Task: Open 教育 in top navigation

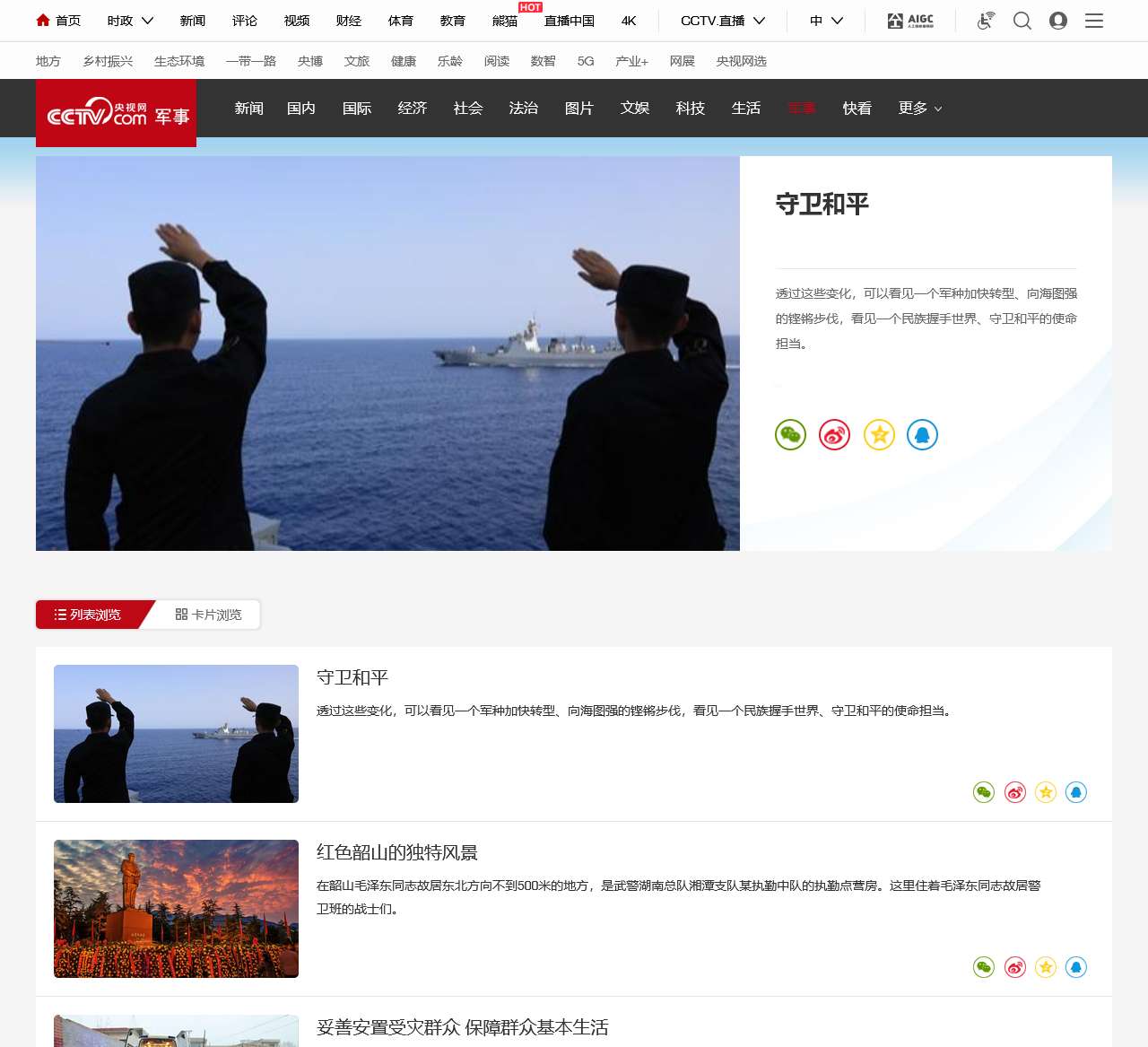Action: pos(453,21)
